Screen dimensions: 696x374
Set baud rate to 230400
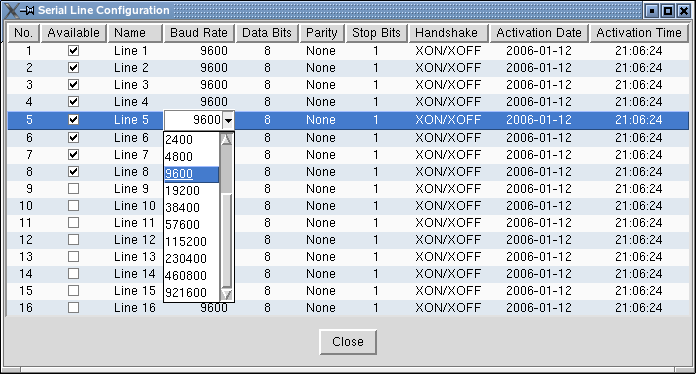pos(191,259)
